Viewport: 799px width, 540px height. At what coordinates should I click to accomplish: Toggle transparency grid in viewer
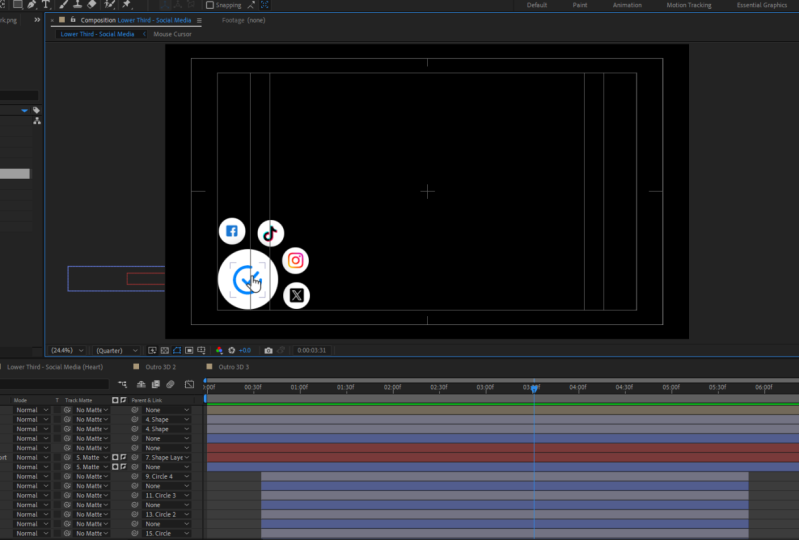165,350
